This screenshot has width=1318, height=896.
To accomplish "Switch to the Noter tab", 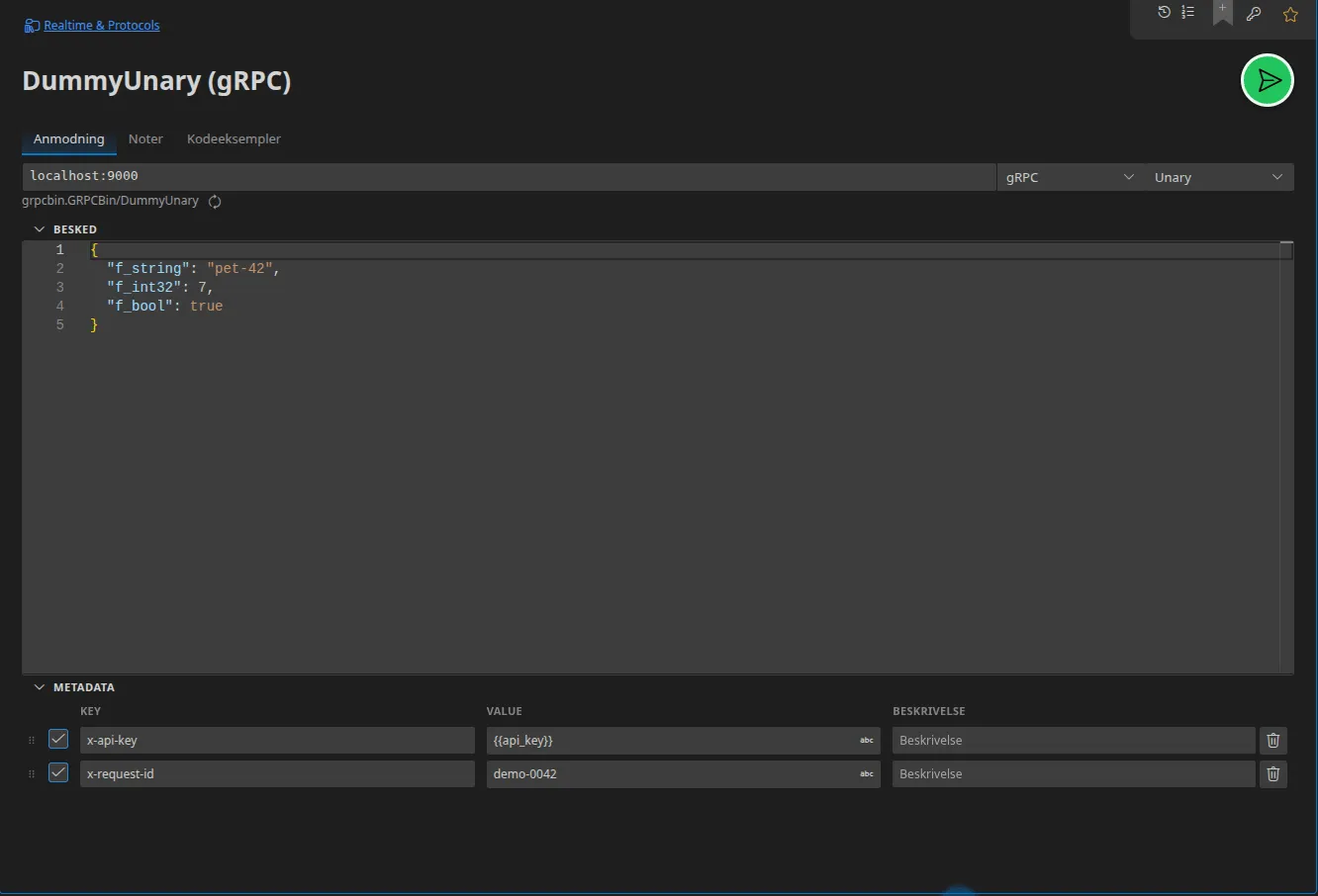I will (145, 139).
